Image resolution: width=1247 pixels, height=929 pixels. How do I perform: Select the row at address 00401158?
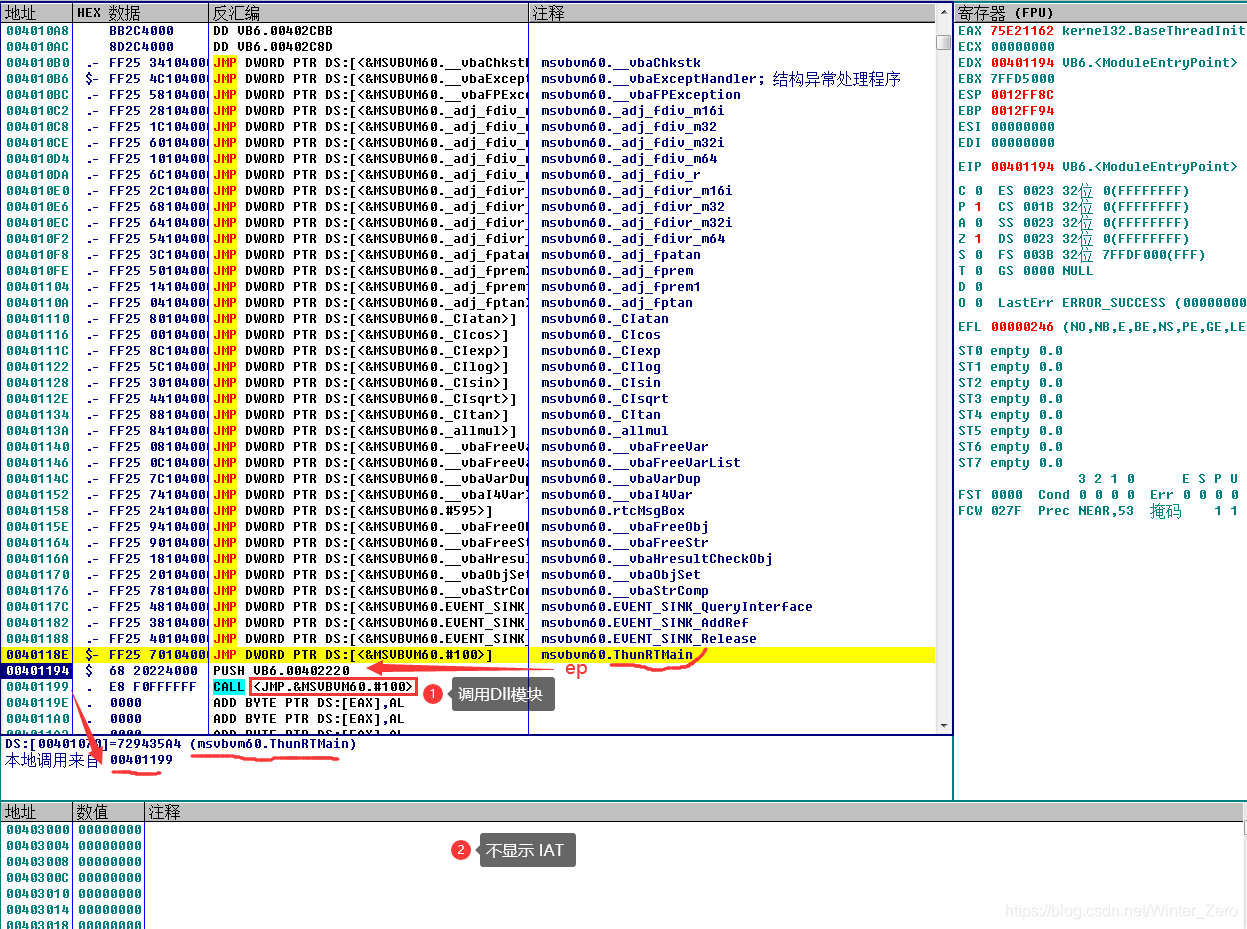[x=468, y=511]
